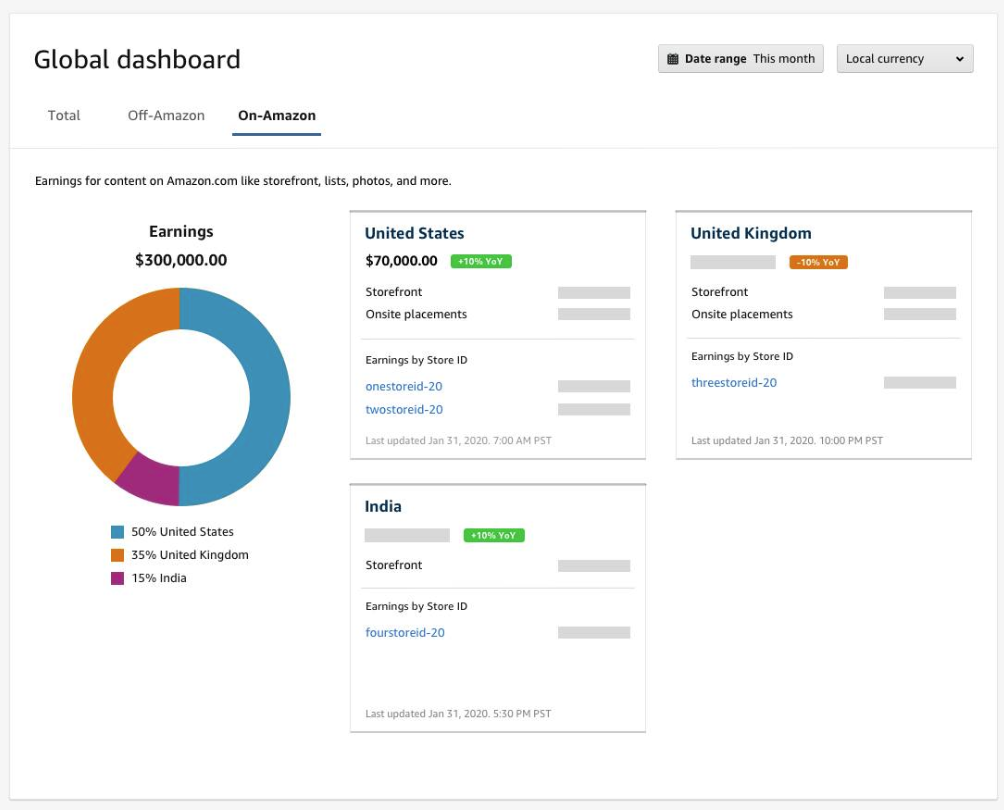Click Earnings by Store ID in India card
Screen dimensions: 1004x810
click(x=416, y=606)
